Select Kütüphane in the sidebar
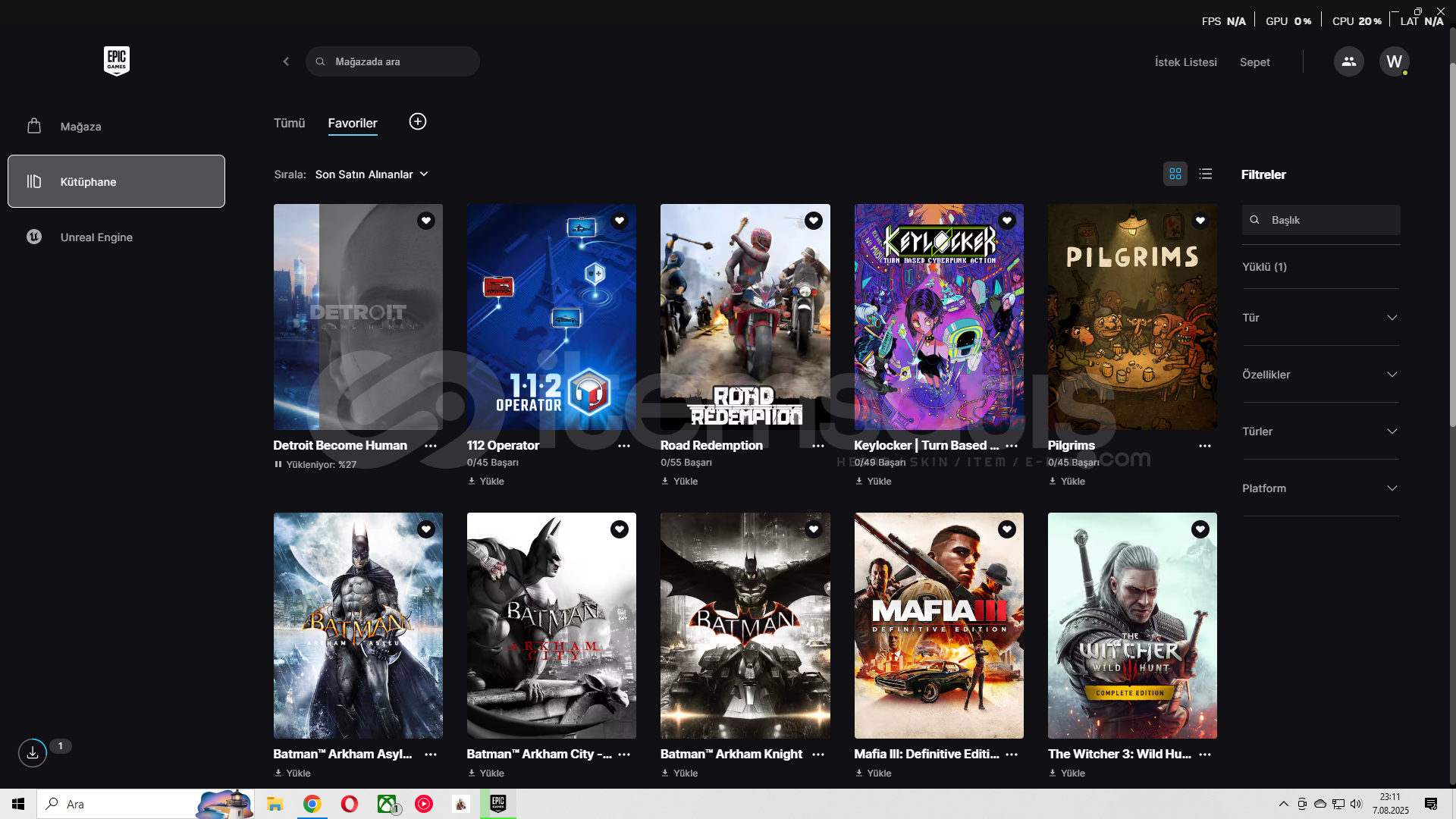1456x819 pixels. (x=116, y=181)
